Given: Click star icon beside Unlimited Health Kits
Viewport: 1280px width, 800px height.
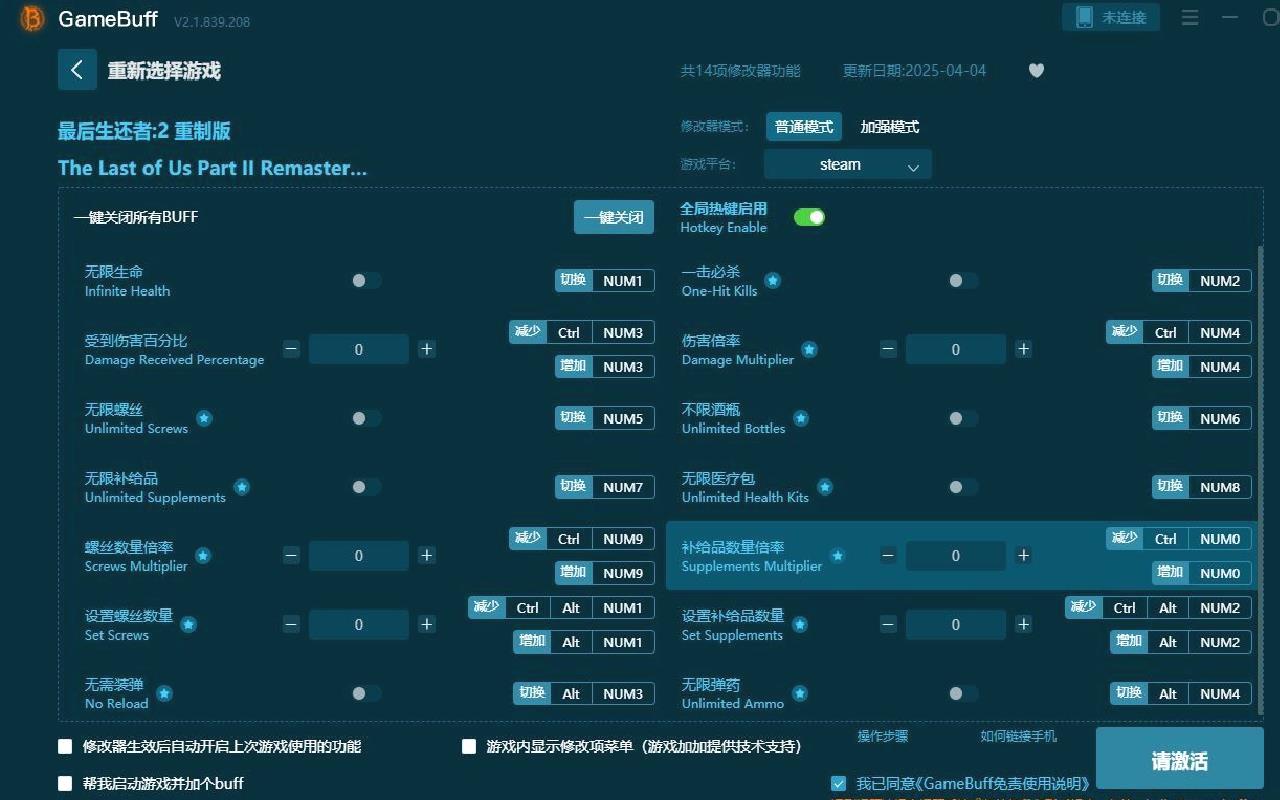Looking at the screenshot, I should coord(825,488).
